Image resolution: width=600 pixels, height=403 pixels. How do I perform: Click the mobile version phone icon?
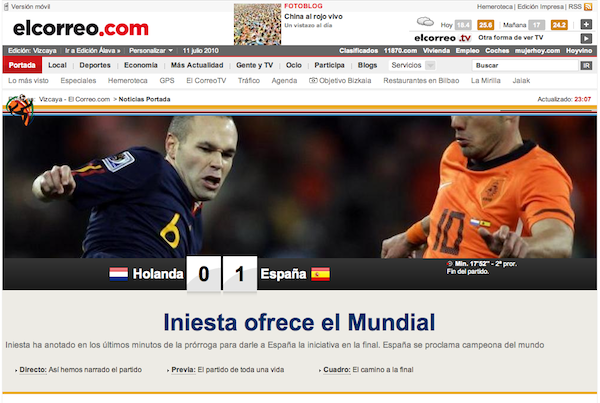pos(6,7)
